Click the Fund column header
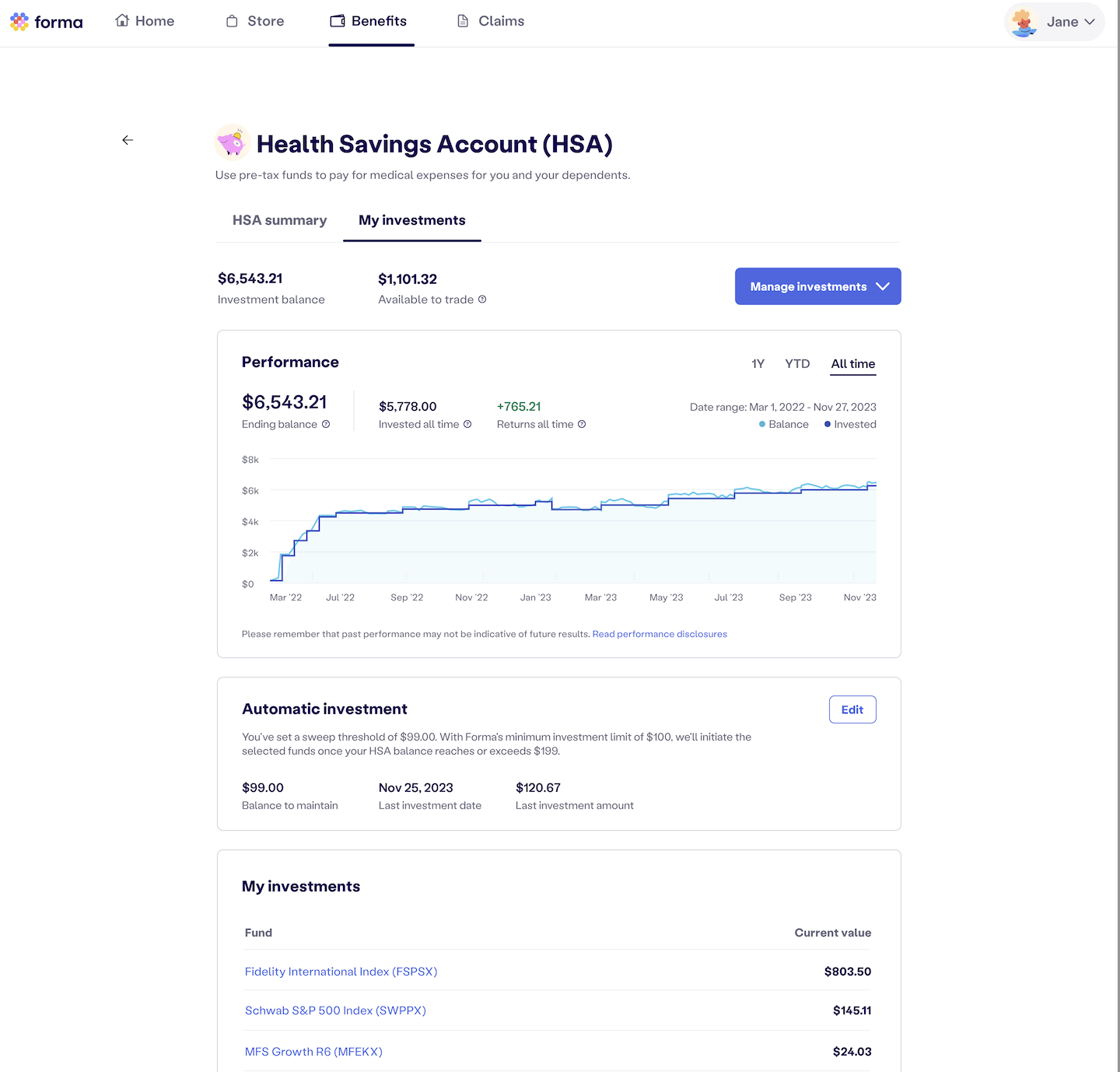The width and height of the screenshot is (1120, 1072). pos(258,933)
